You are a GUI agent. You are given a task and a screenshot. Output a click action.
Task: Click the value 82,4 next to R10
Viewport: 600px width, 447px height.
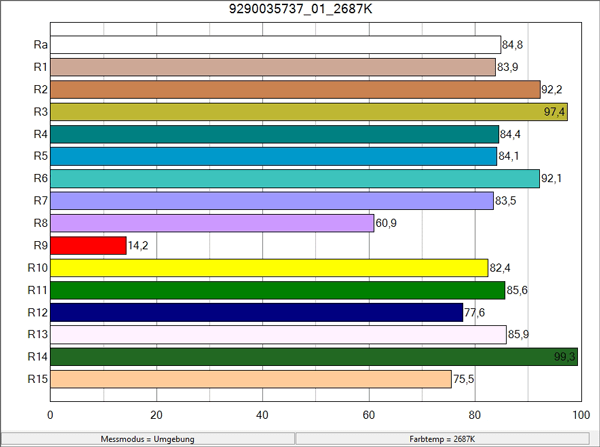500,268
